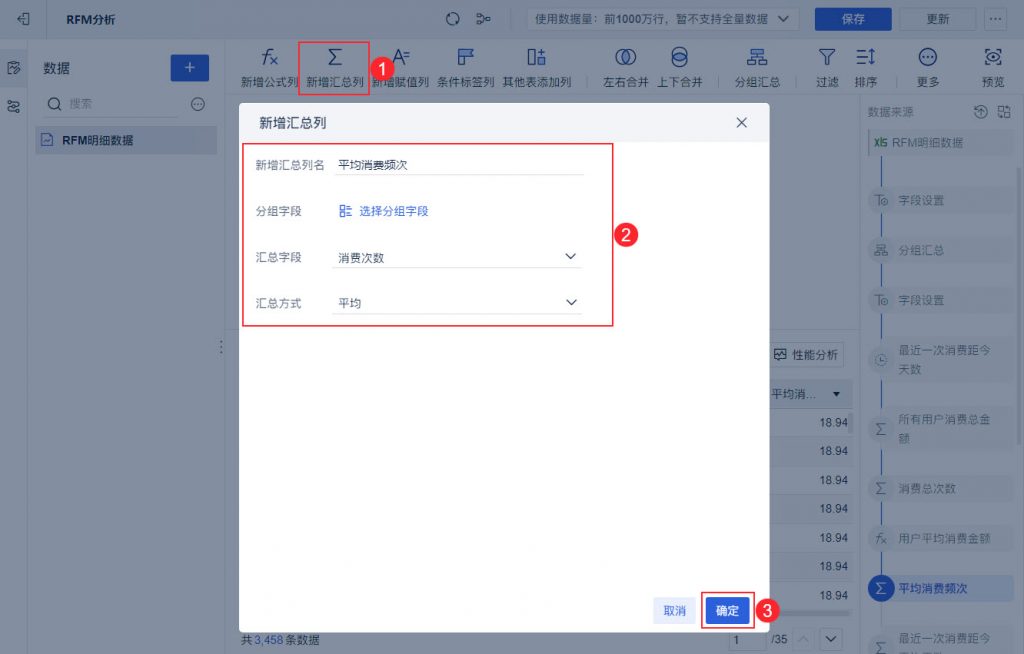
Task: Open the 平均消… column header dropdown arrow
Action: point(836,394)
